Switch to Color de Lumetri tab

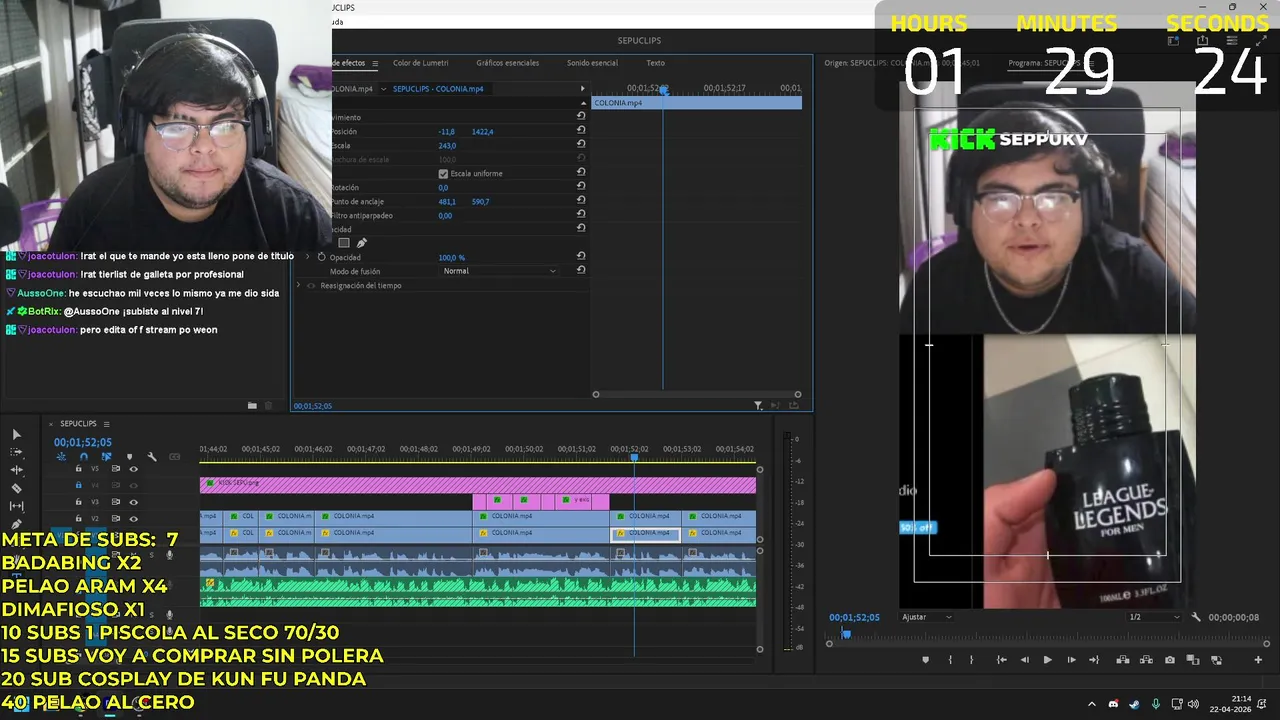420,63
